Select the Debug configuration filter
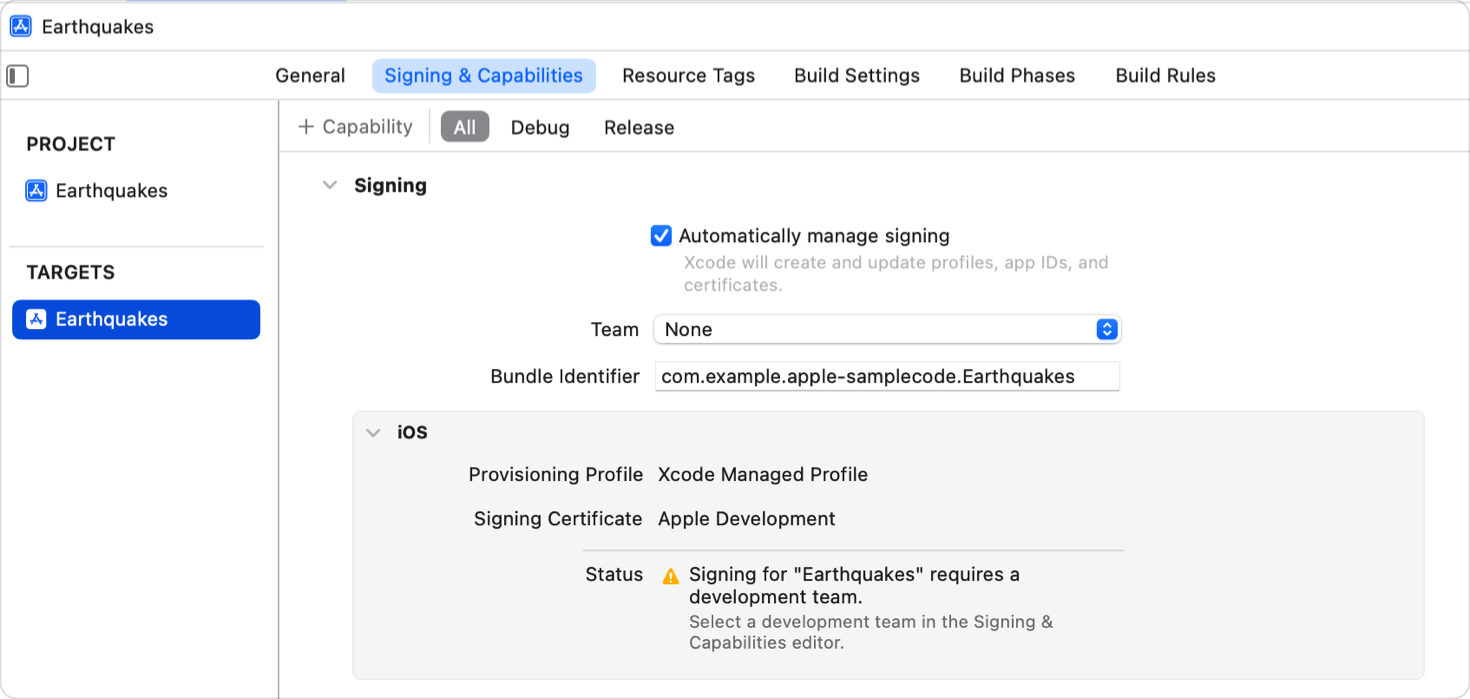Viewport: 1470px width, 699px height. (x=540, y=128)
